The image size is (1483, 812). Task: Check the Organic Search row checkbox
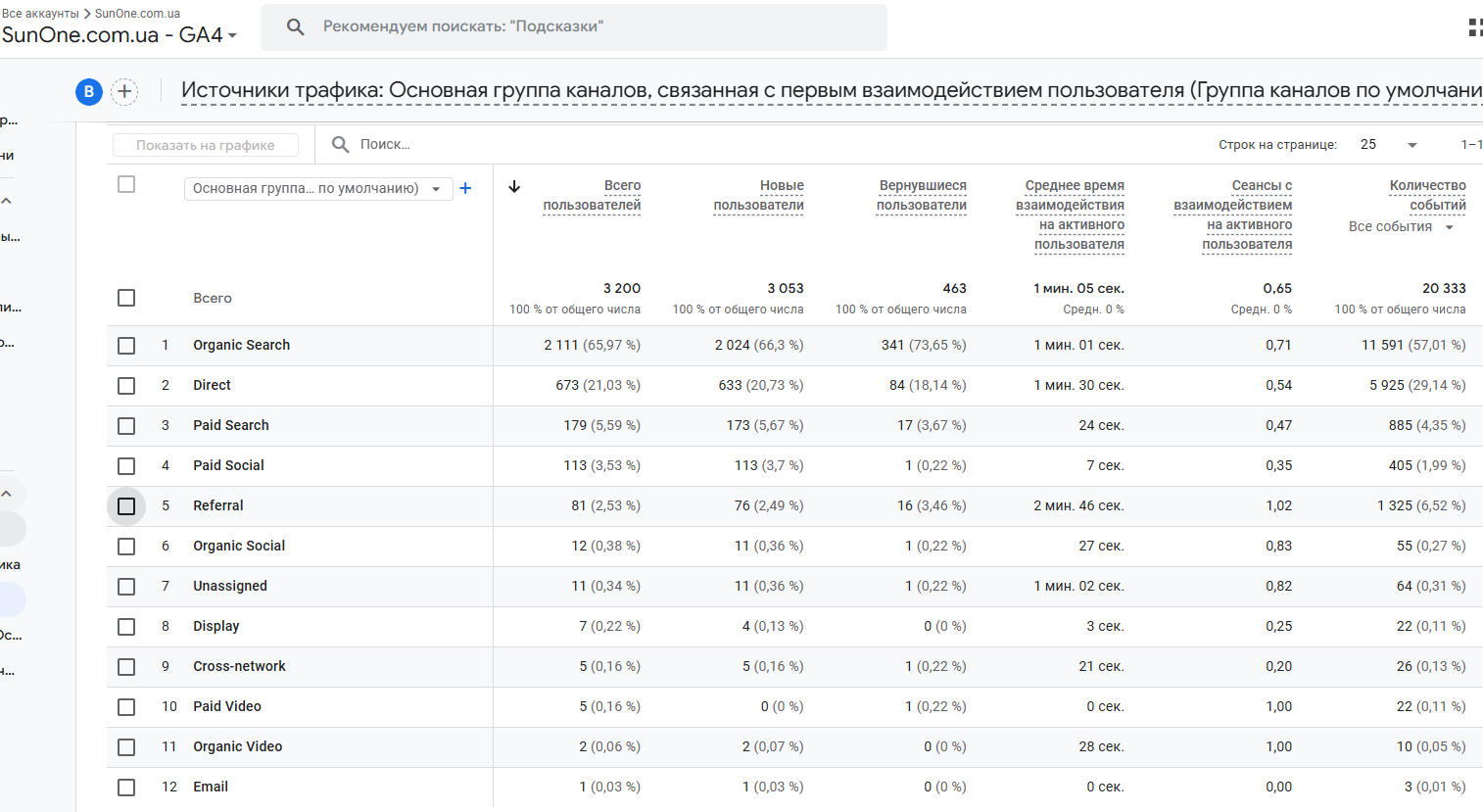126,346
